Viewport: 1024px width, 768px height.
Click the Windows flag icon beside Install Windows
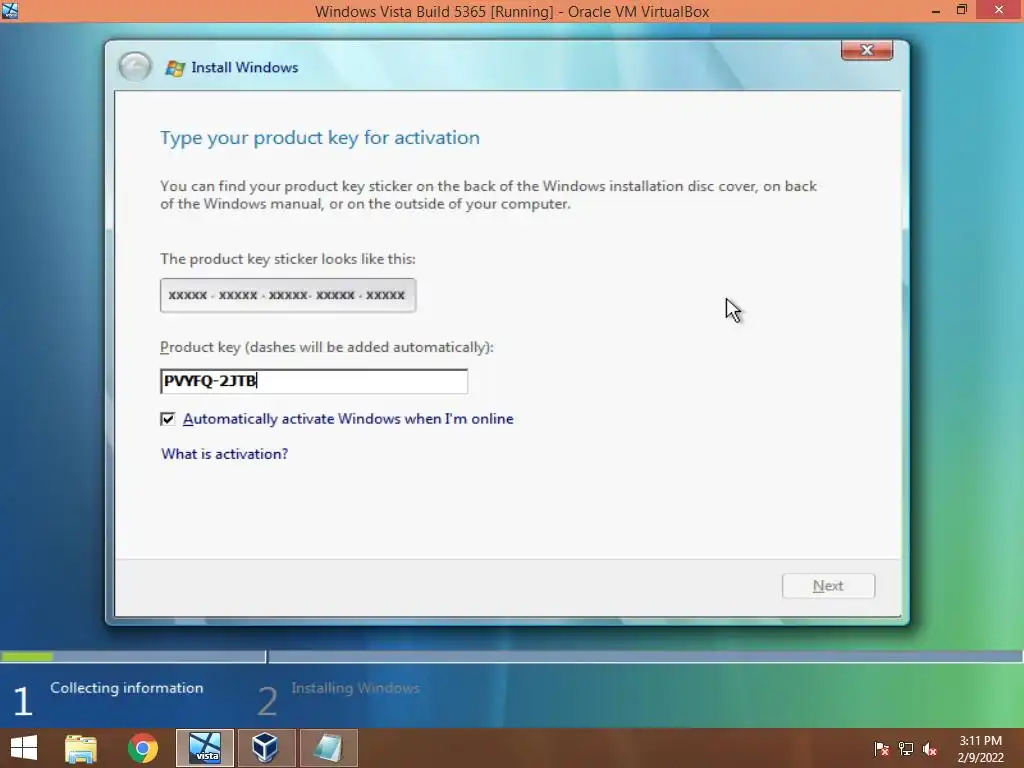[174, 67]
